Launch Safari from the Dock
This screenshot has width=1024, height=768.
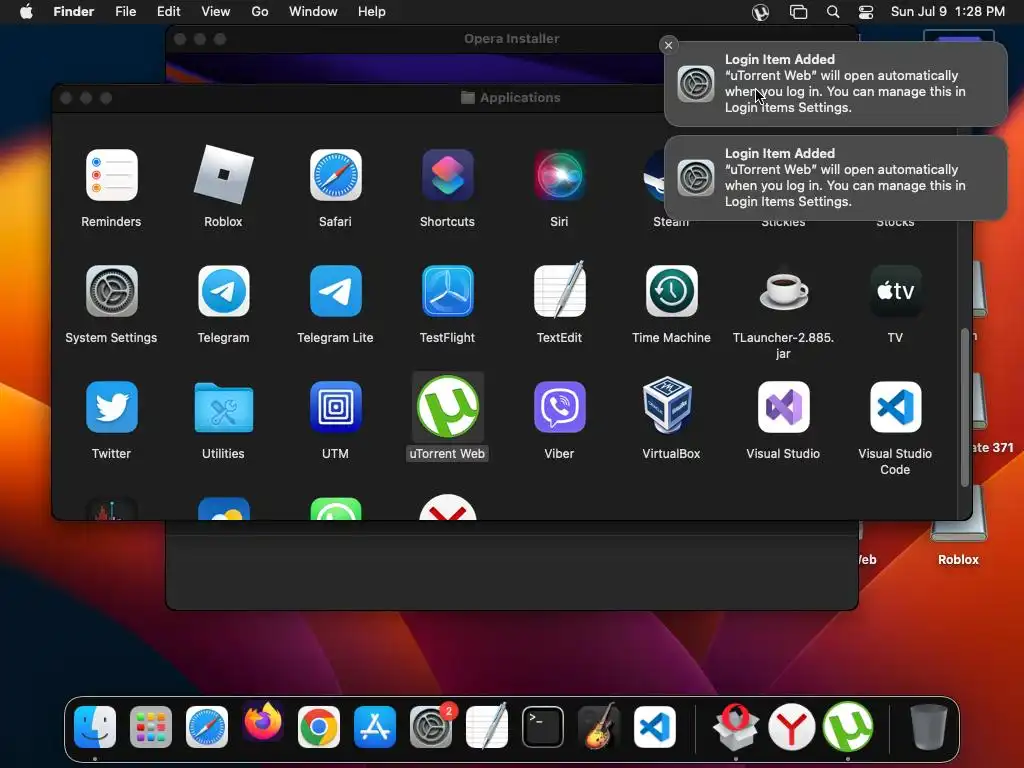pyautogui.click(x=207, y=727)
